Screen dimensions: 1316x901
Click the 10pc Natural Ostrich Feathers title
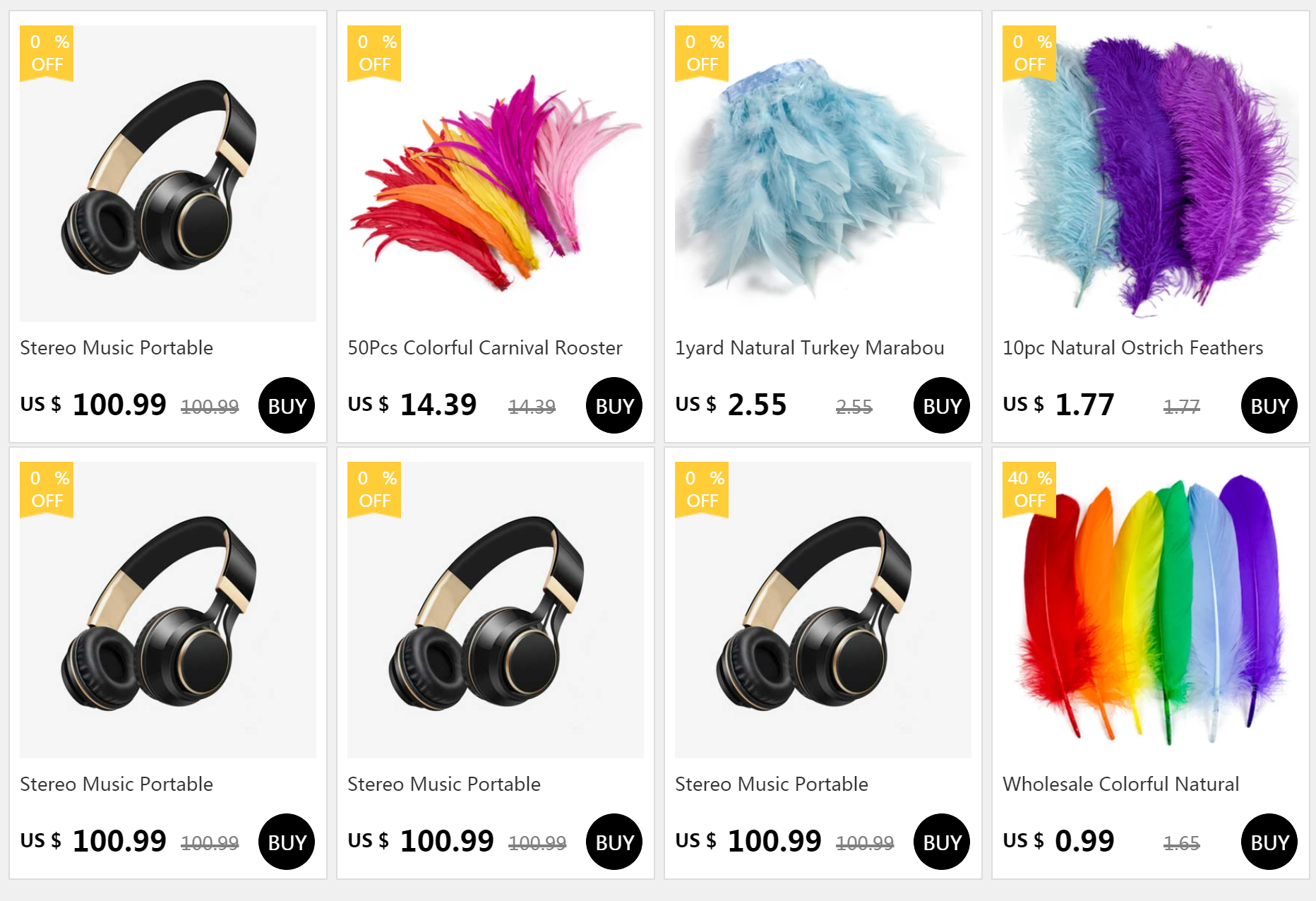(x=1133, y=348)
